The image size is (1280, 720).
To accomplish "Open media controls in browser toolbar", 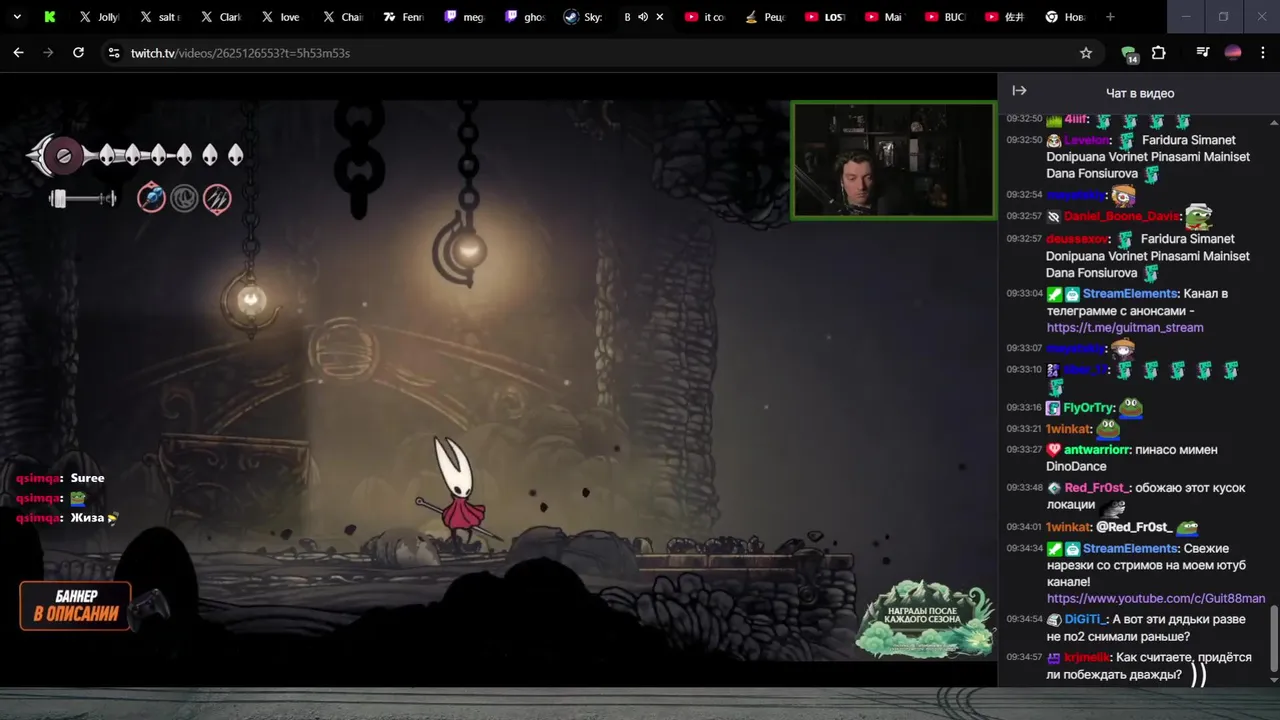I will click(x=1203, y=53).
